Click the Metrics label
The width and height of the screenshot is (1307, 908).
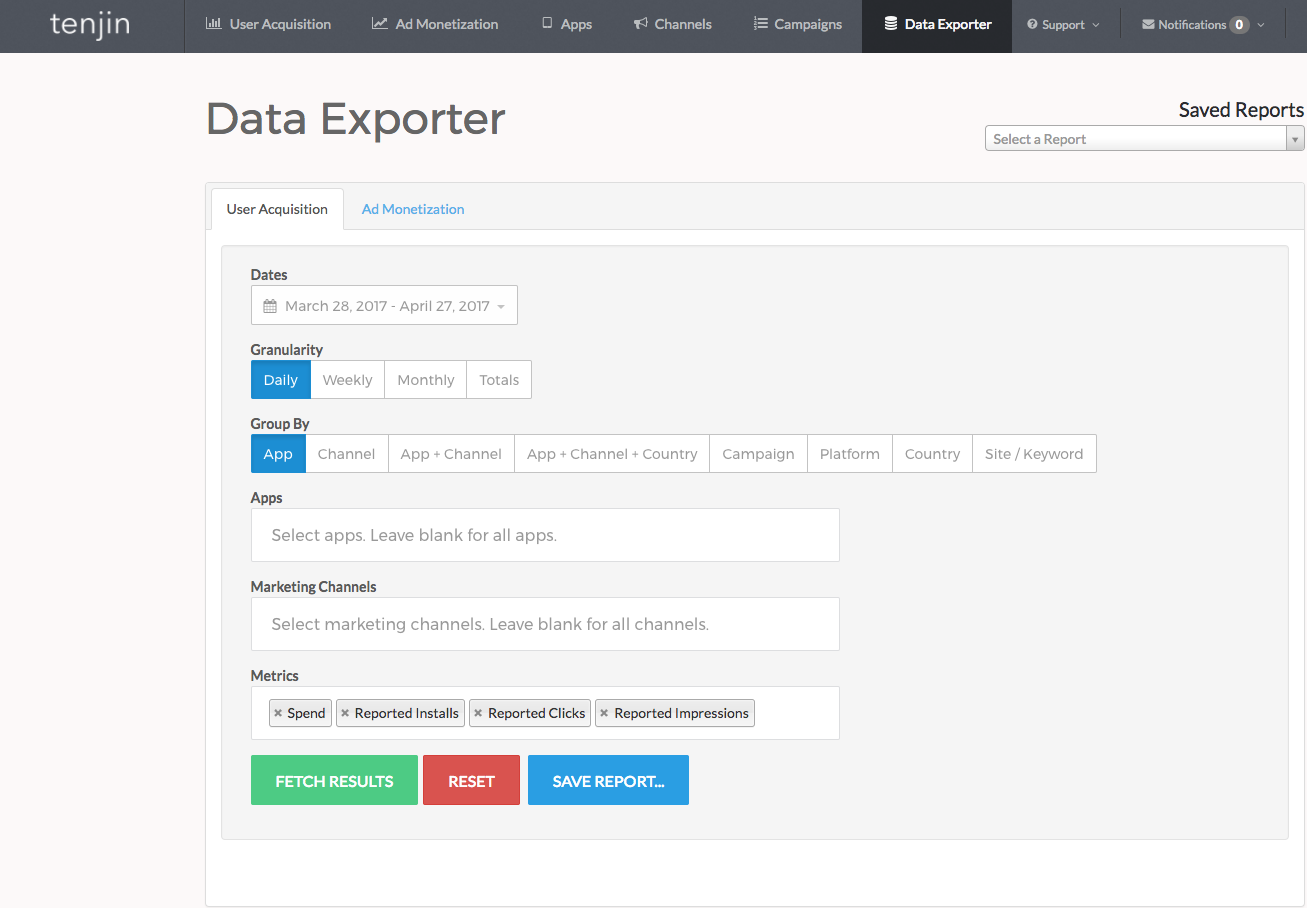(x=275, y=676)
